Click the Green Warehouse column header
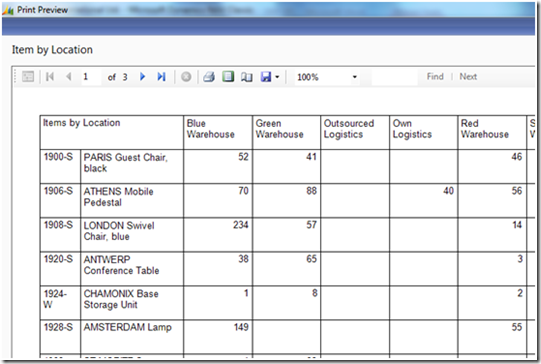541x364 pixels. 286,132
